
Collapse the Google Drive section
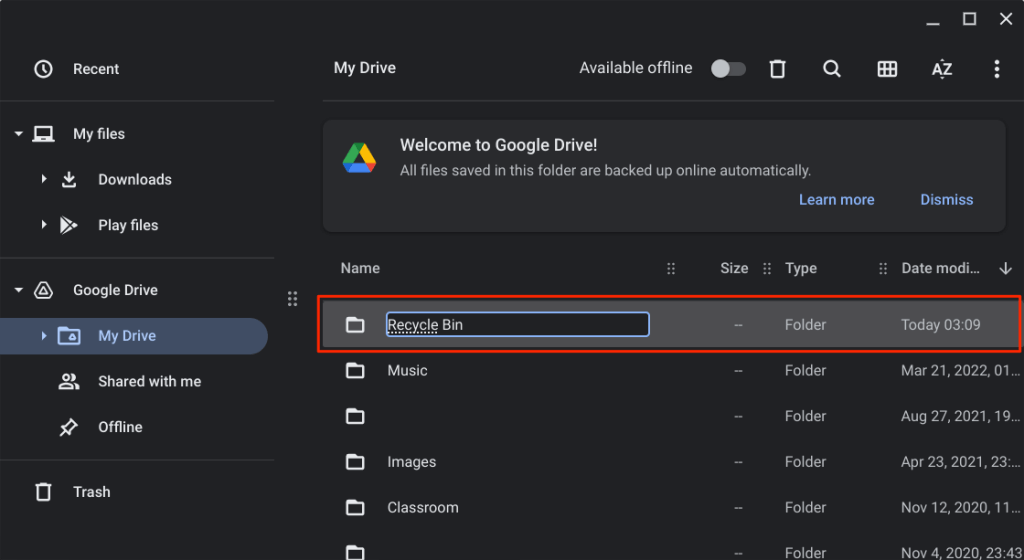point(18,290)
